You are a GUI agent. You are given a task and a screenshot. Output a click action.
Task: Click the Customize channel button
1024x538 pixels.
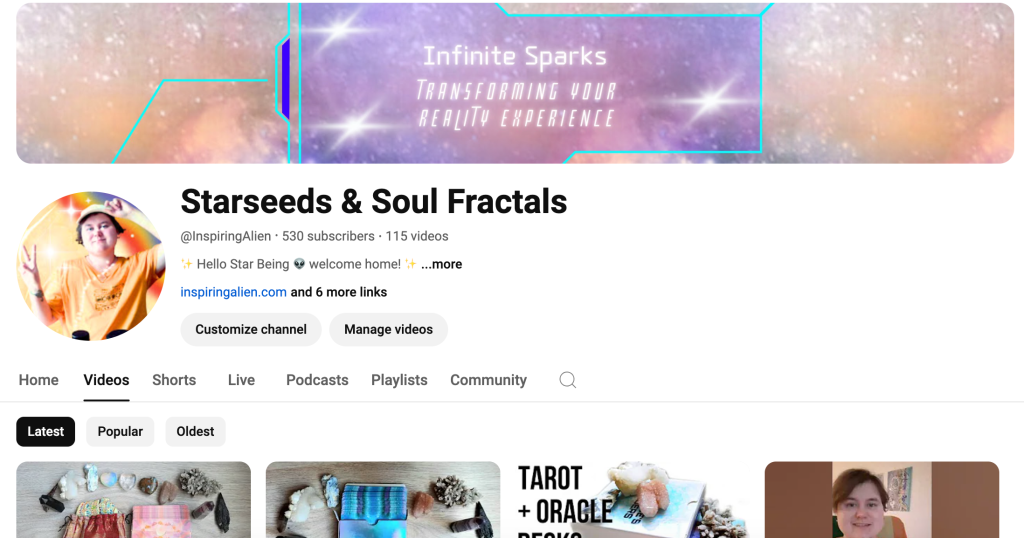tap(251, 329)
